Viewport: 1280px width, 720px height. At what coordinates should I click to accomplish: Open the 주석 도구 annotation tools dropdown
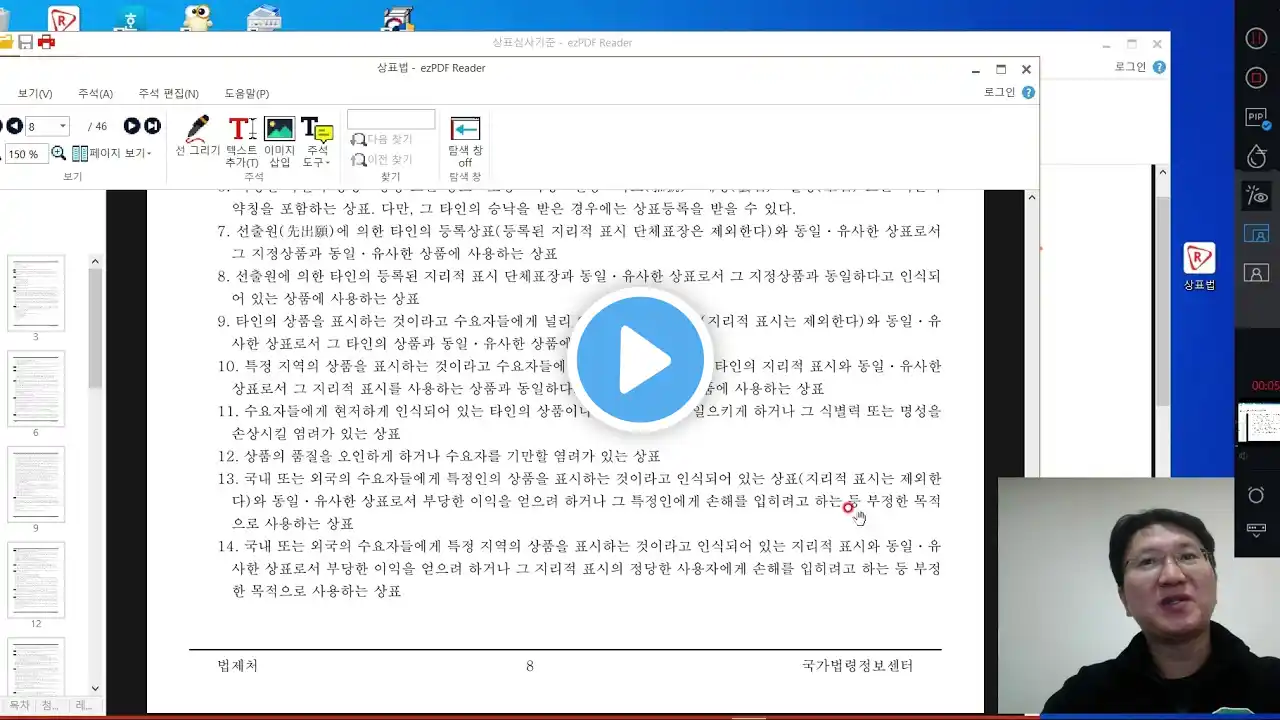(x=316, y=142)
